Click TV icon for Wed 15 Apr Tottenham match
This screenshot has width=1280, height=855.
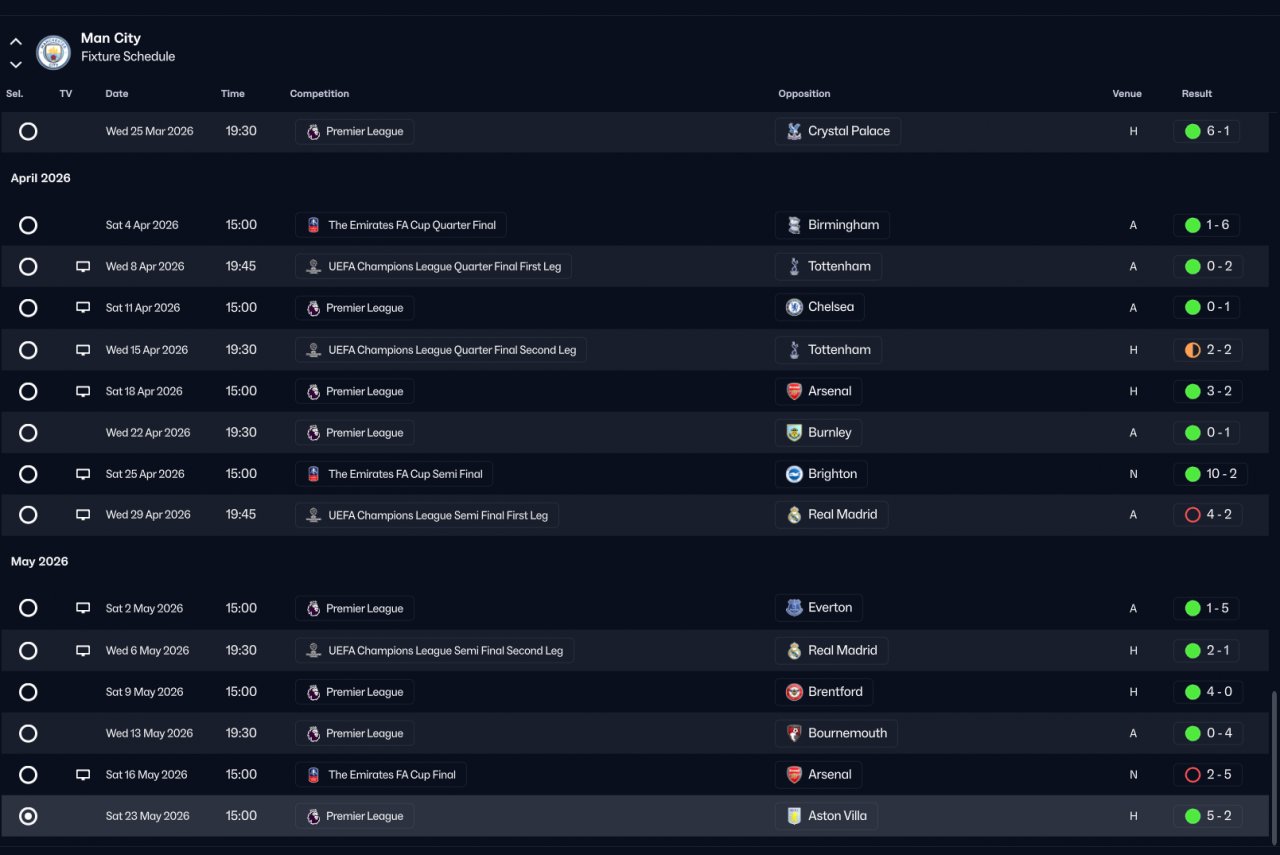(83, 350)
